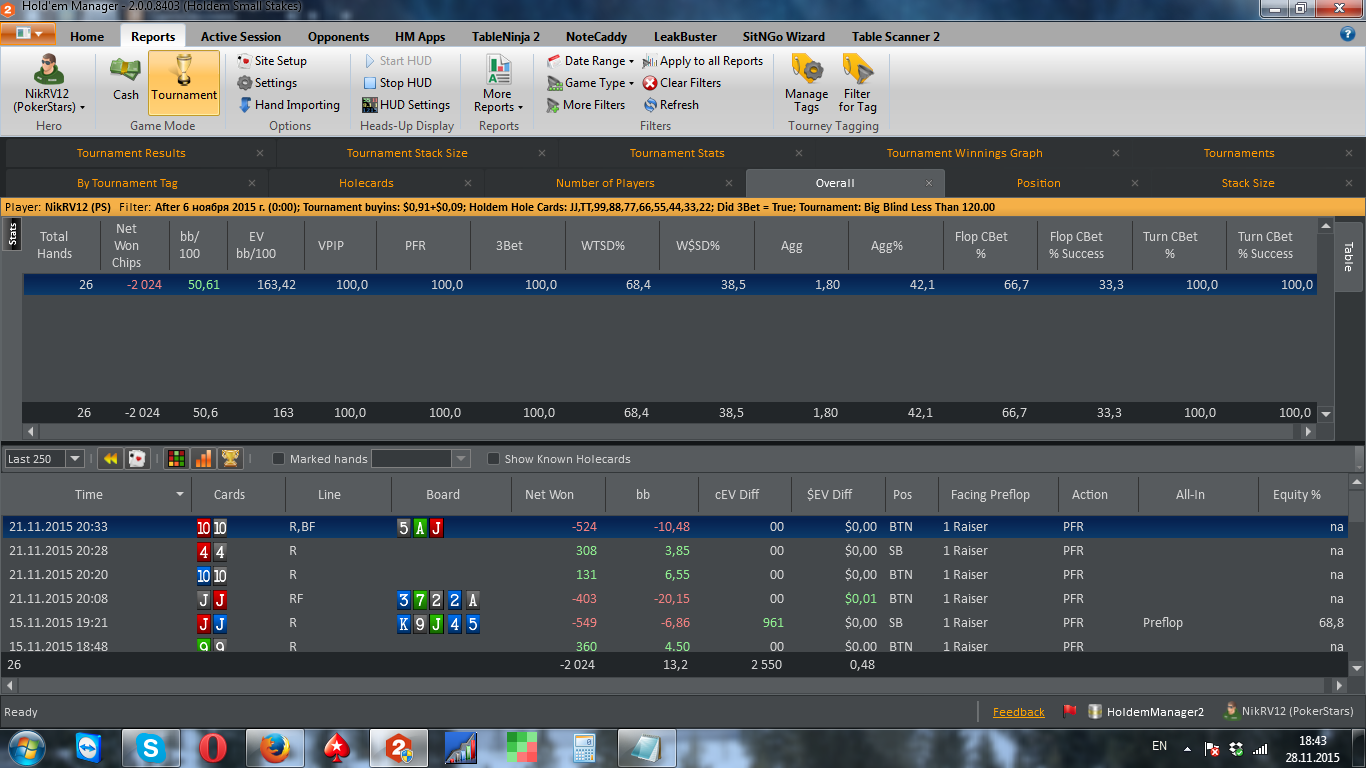
Task: Show hidden system tray icons
Action: point(1187,747)
